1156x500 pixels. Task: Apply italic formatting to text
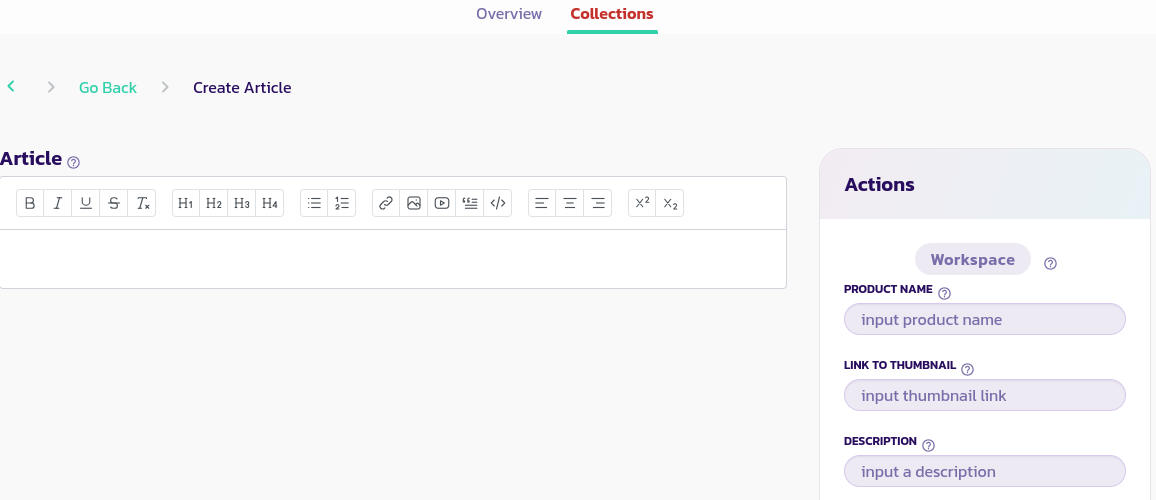pyautogui.click(x=58, y=203)
